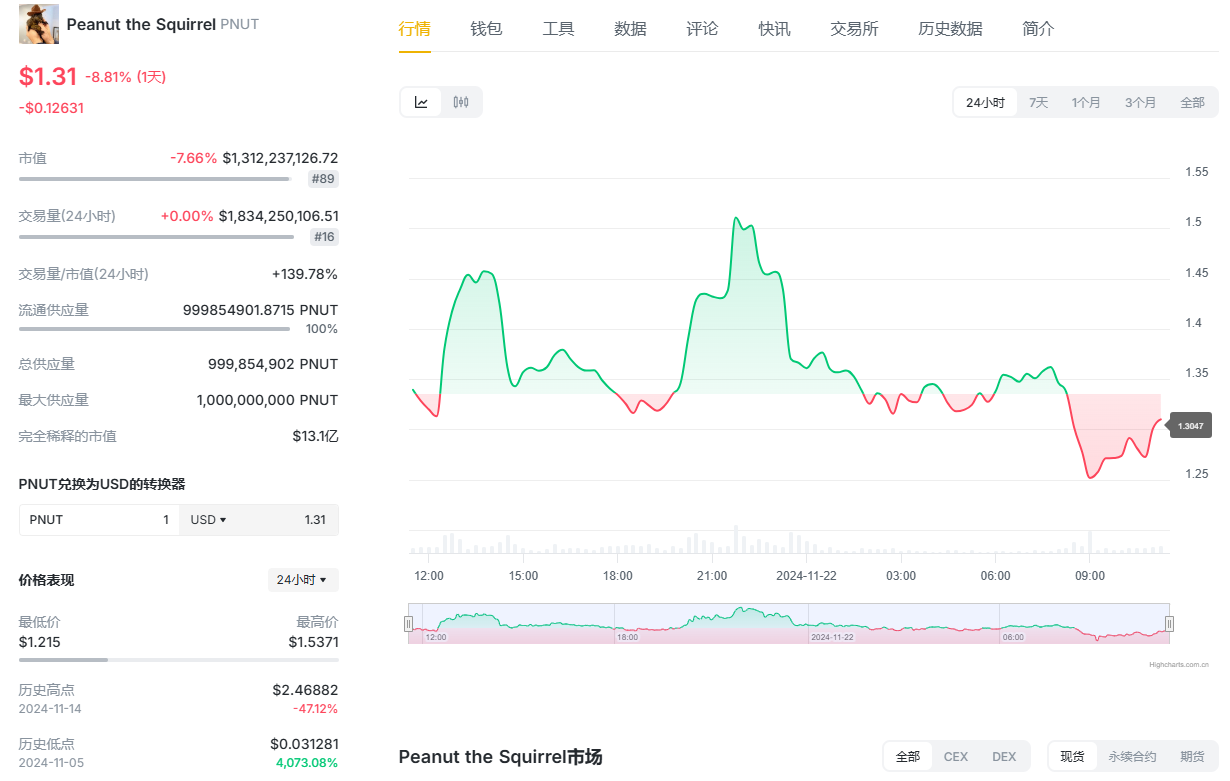Select the 3个月 chart range
Image resolution: width=1230 pixels, height=781 pixels.
click(1140, 102)
